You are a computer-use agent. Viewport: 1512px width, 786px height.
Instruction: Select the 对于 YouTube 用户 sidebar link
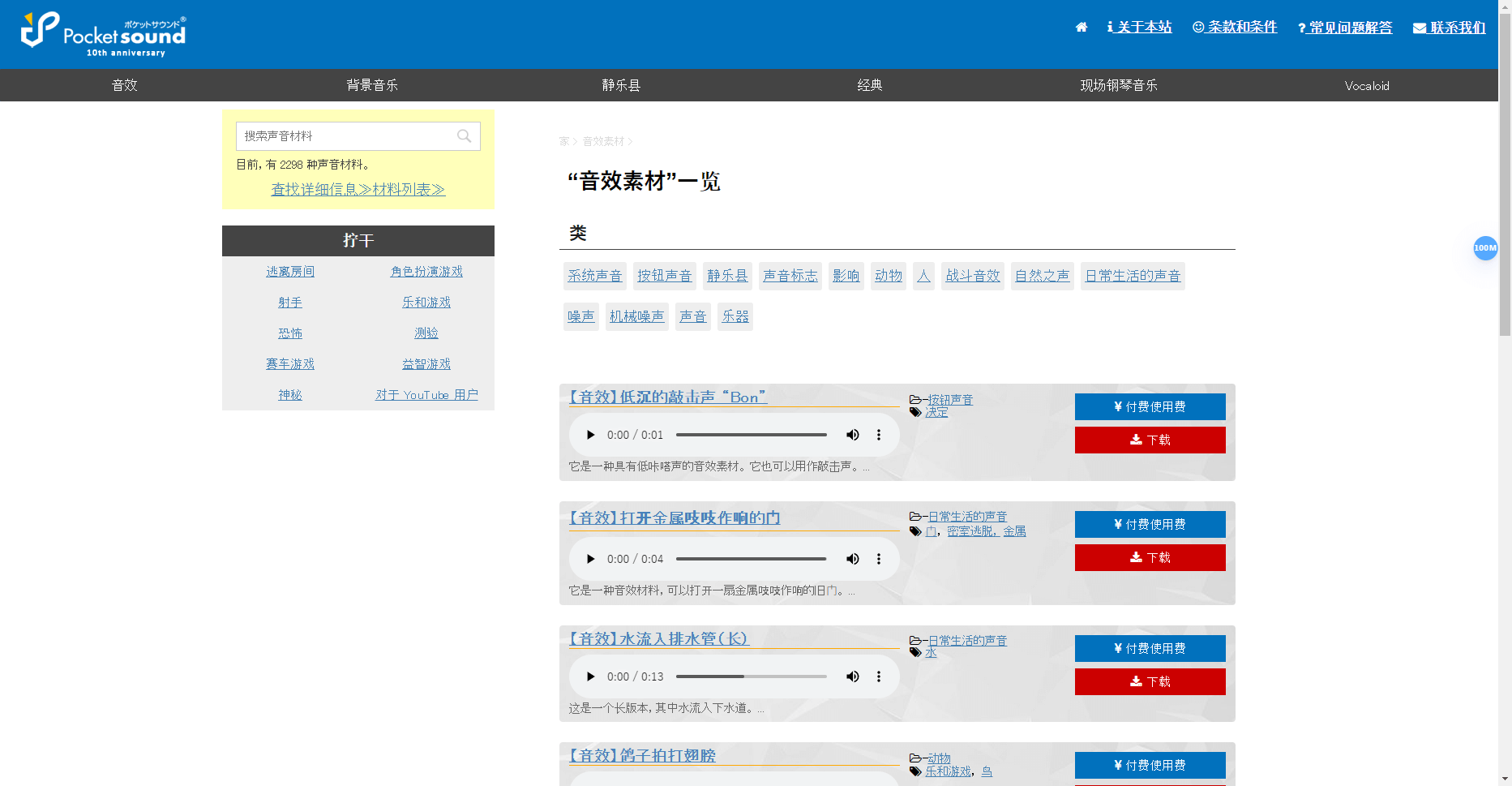(426, 395)
